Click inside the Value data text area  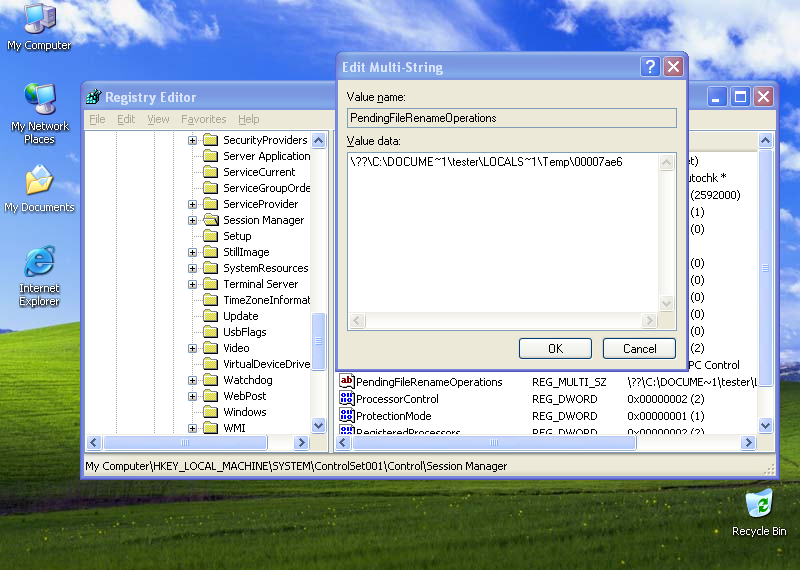503,233
